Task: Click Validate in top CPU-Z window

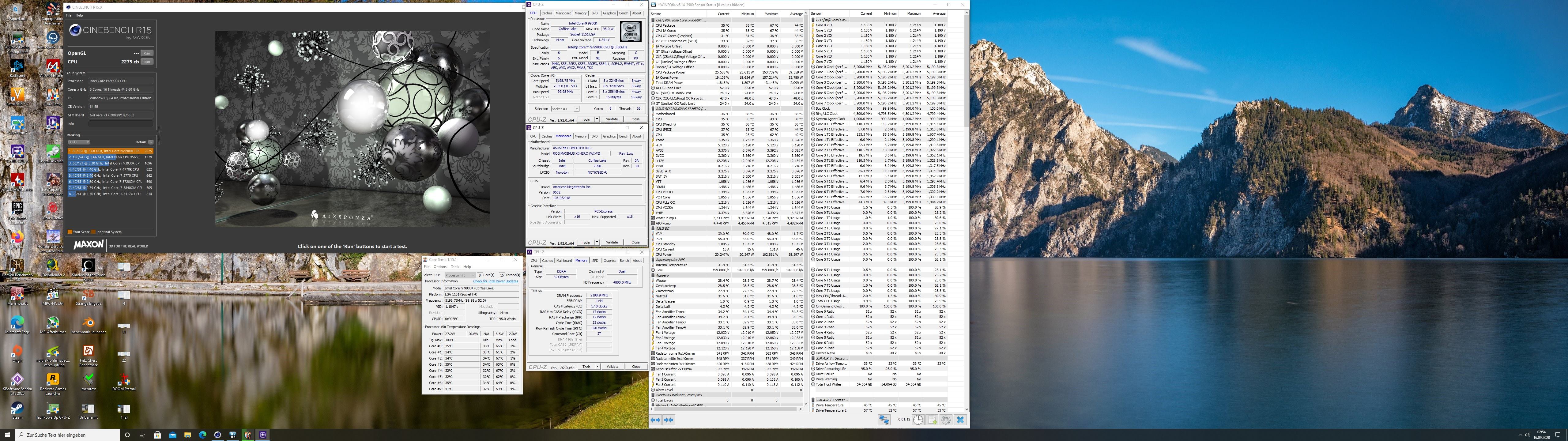Action: [x=612, y=119]
